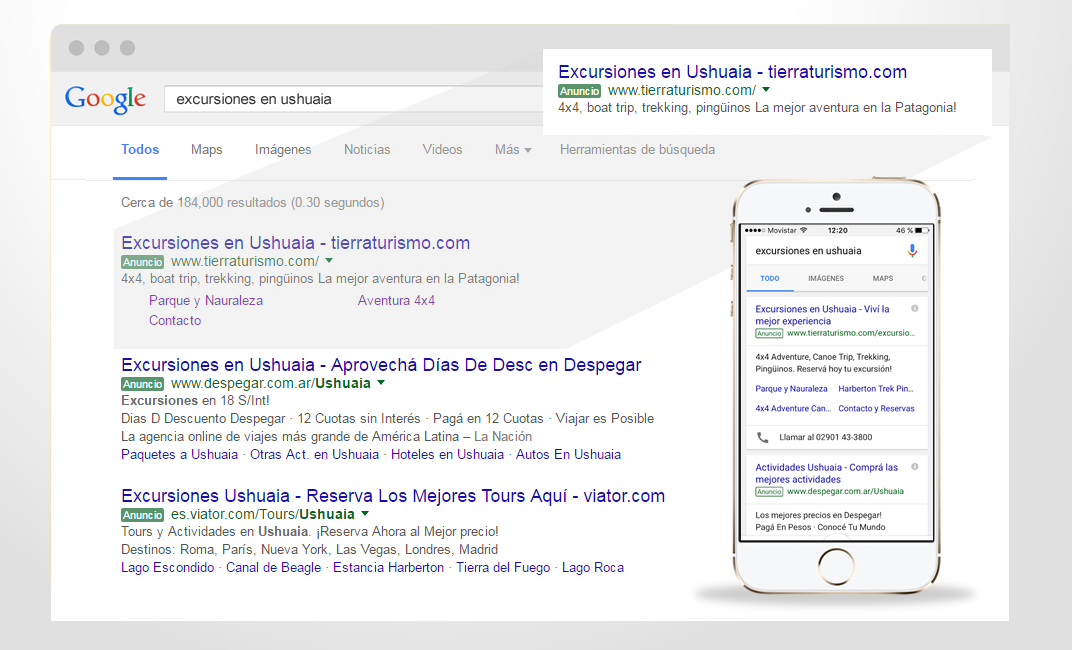Open the arrow next to www.despegar.com.ar/Ushuaia
This screenshot has height=650, width=1072.
point(381,383)
